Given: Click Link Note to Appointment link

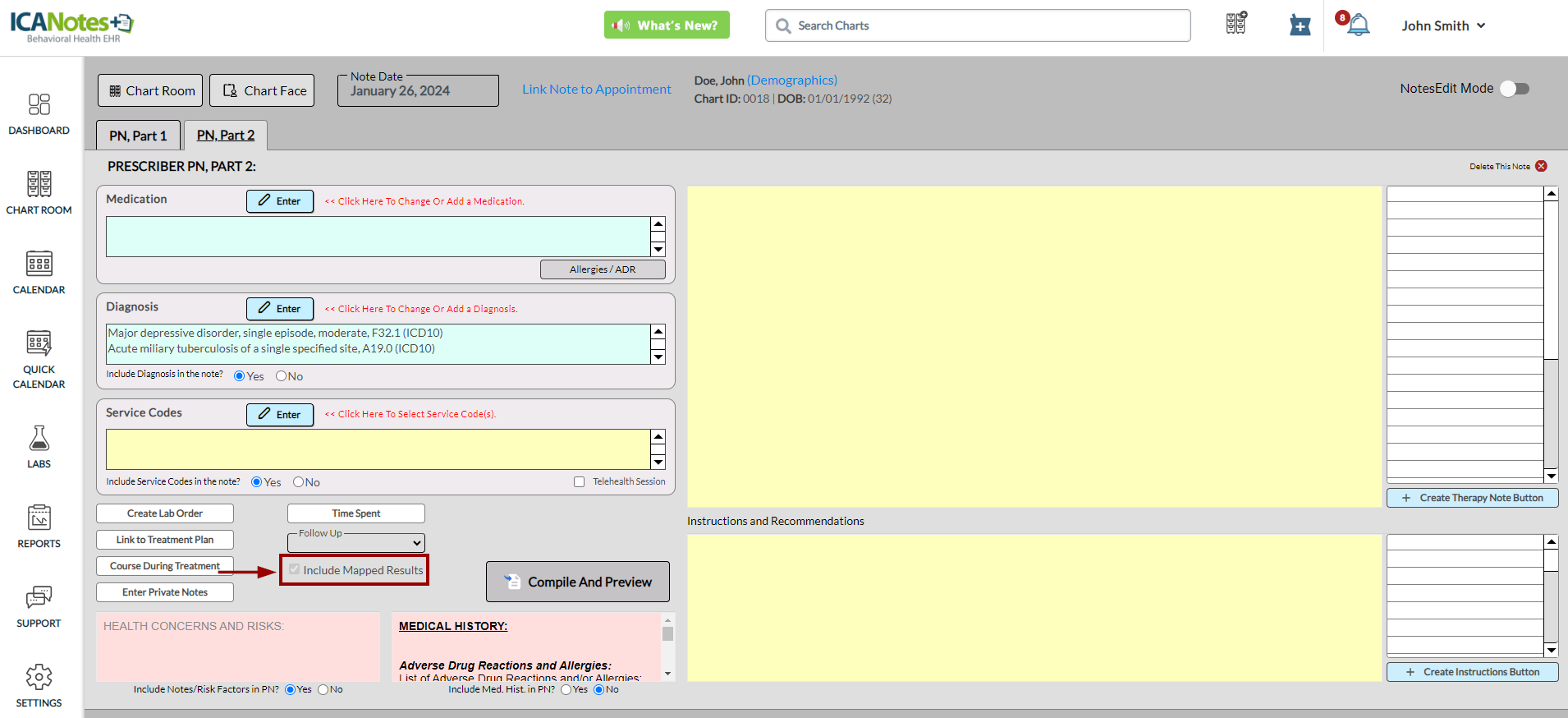Looking at the screenshot, I should (x=597, y=90).
